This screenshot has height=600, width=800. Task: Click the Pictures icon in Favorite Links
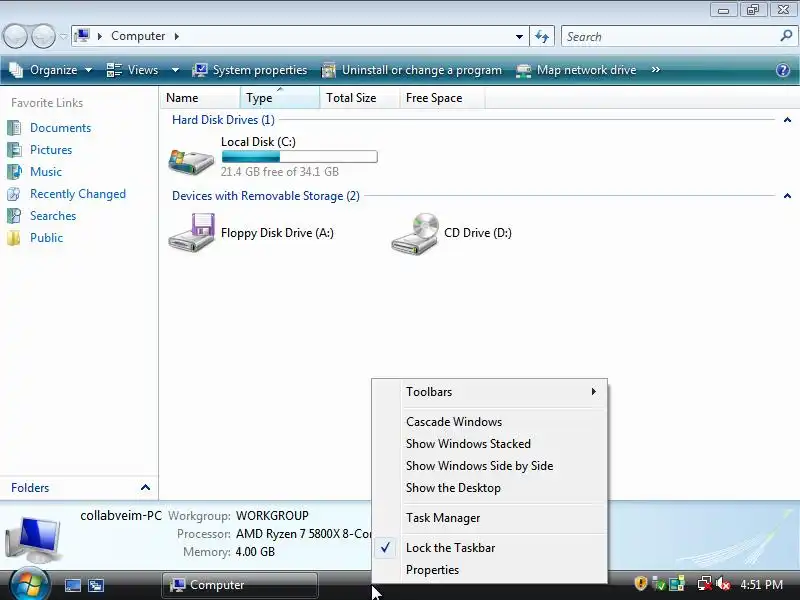[14, 149]
